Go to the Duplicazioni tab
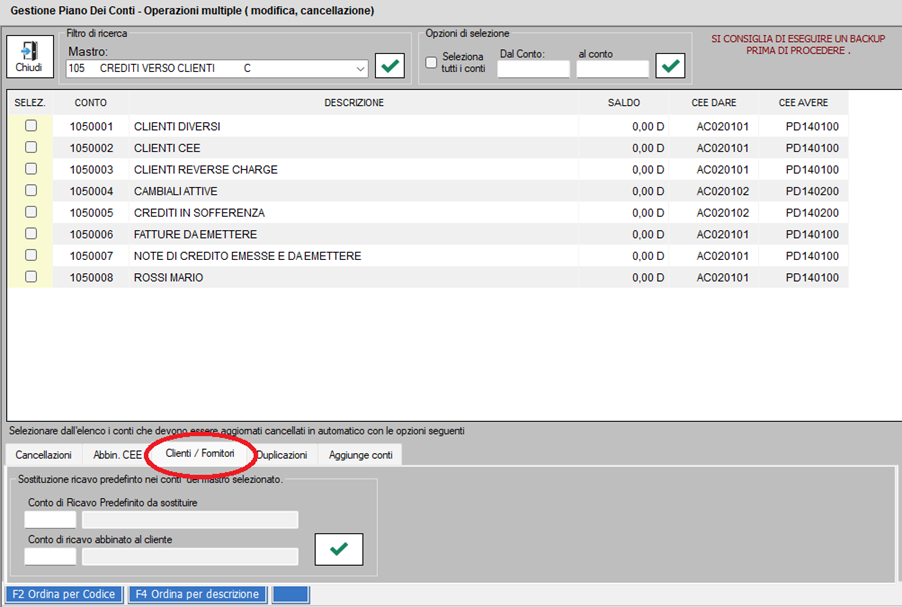Viewport: 902px width, 607px height. (x=282, y=455)
